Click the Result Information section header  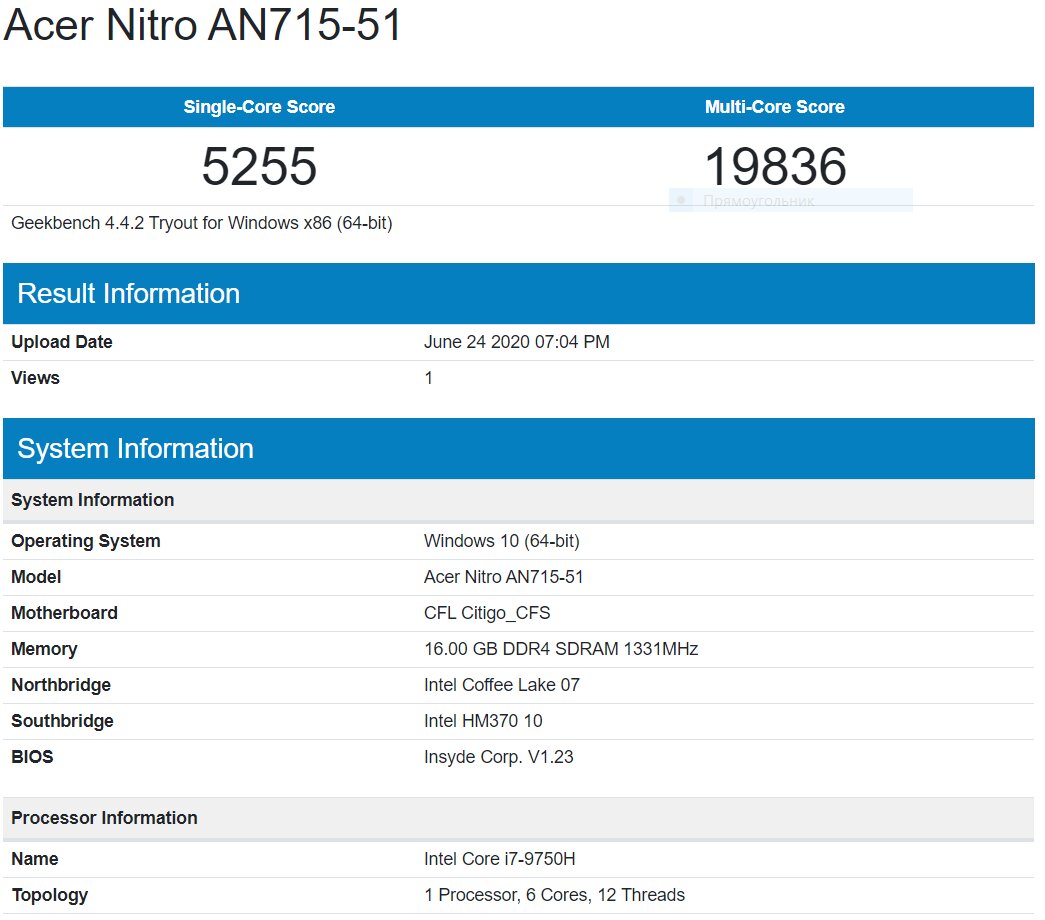128,293
